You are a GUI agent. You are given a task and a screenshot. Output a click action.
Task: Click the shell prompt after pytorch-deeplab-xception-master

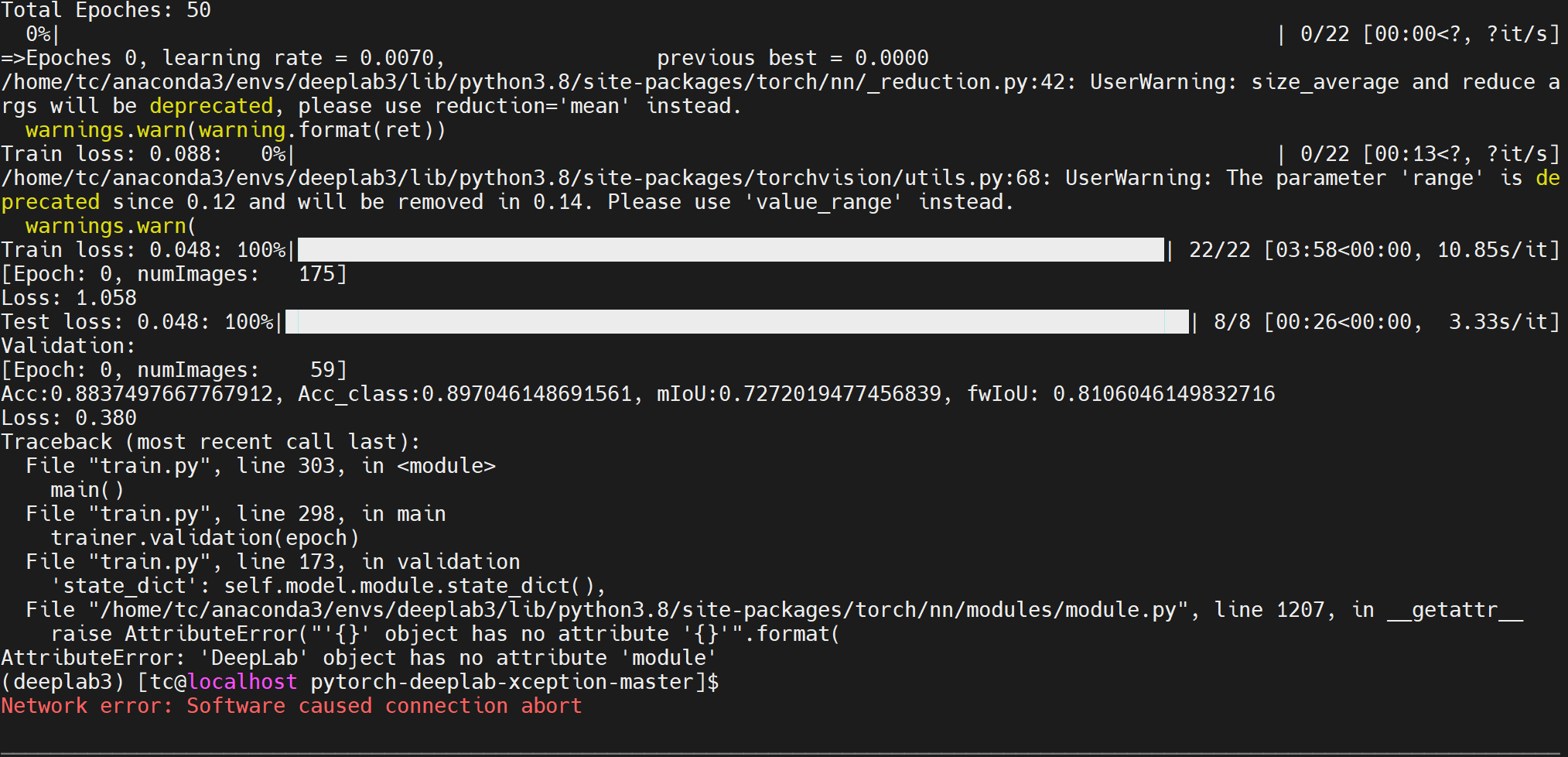coord(712,682)
